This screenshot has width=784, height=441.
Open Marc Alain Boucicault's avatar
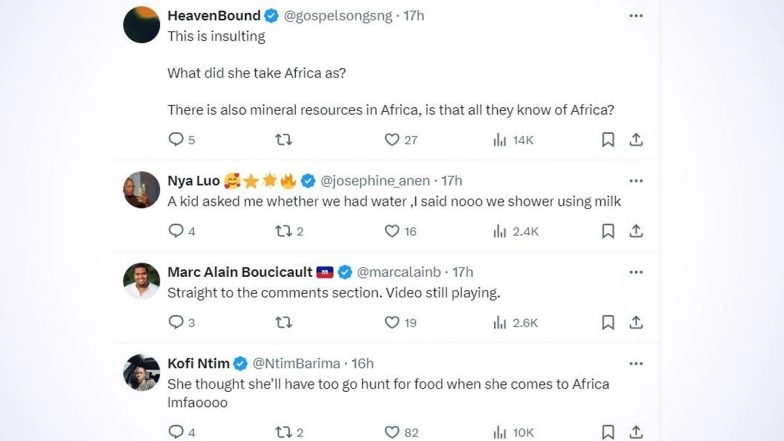click(142, 280)
